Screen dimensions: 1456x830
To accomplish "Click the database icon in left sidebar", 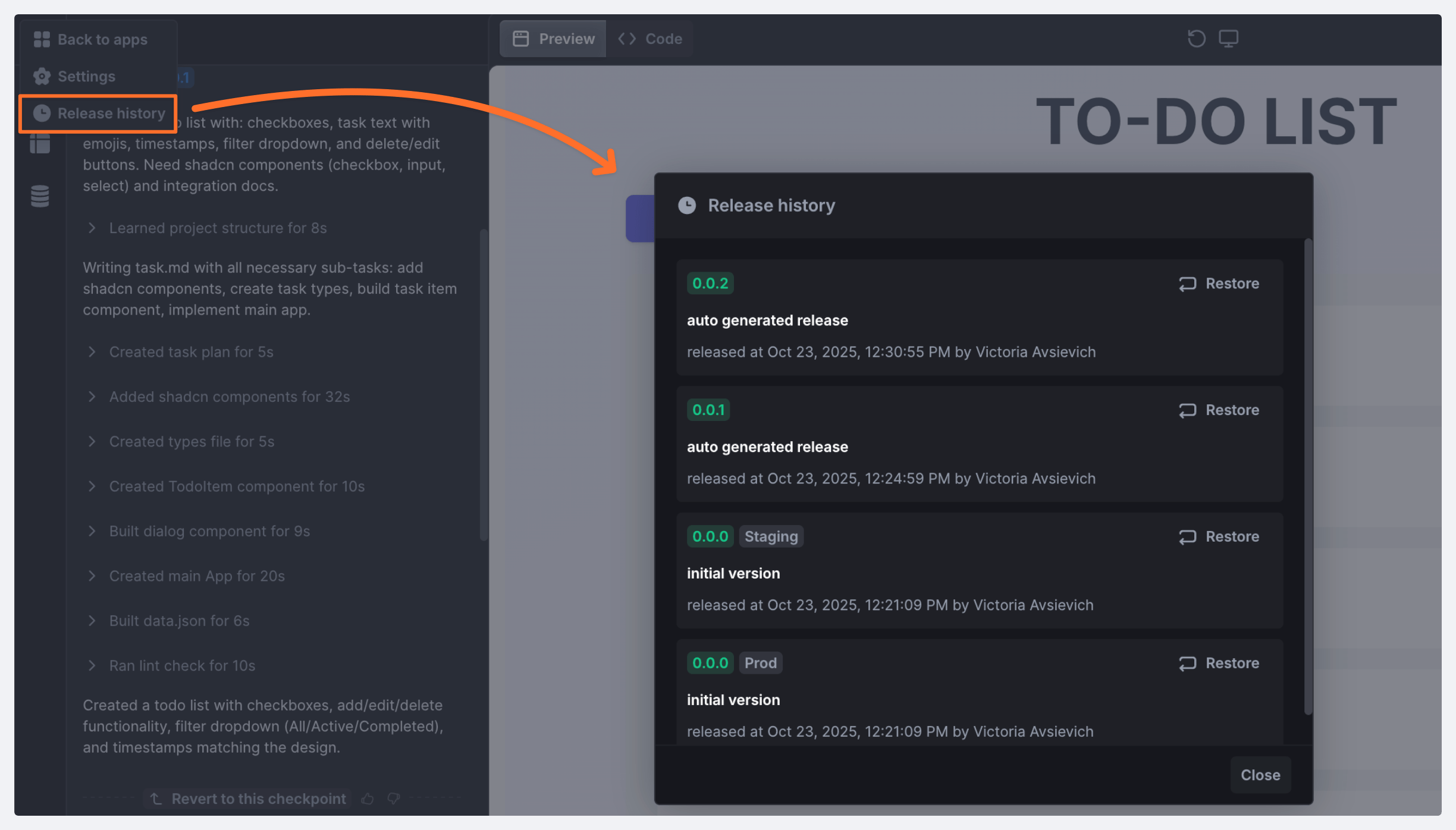I will (x=40, y=196).
